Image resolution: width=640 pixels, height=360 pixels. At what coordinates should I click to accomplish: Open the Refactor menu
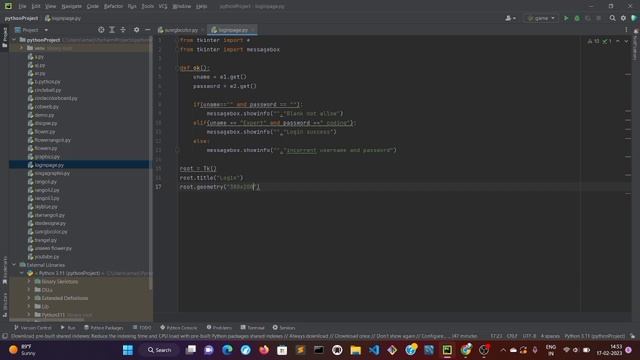coord(113,6)
